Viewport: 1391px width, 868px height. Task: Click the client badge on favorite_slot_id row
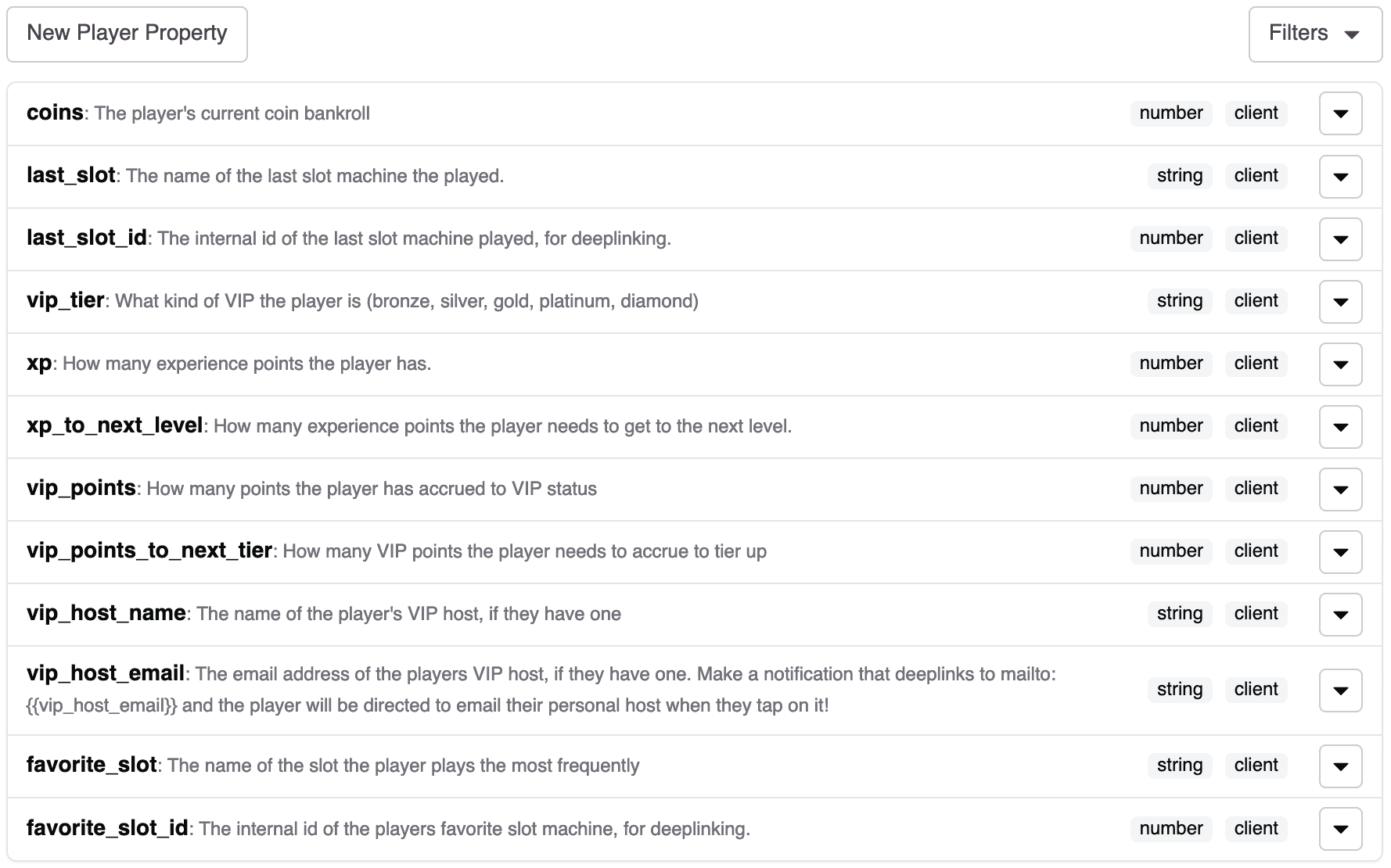(x=1256, y=828)
